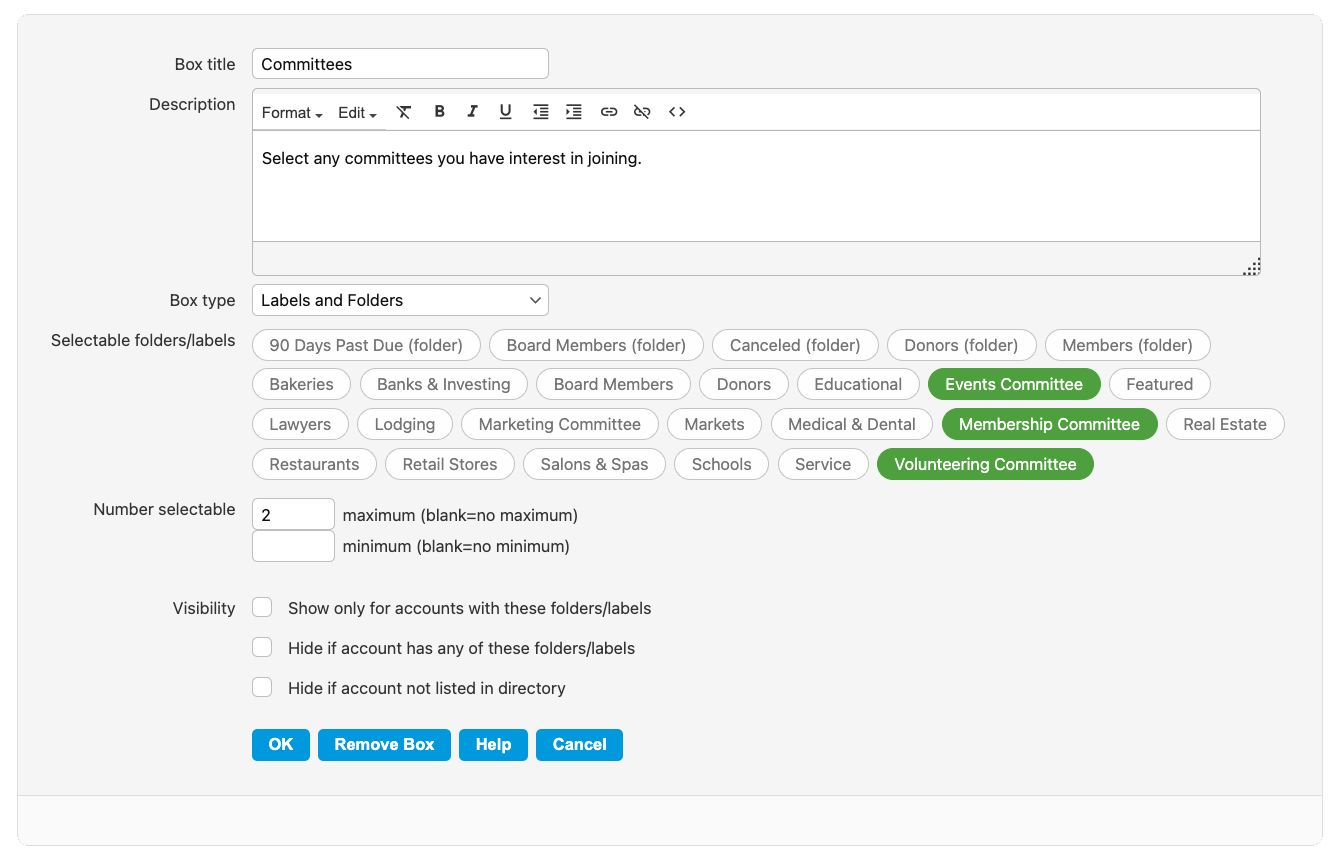Apply italic formatting in the toolbar
Image resolution: width=1341 pixels, height=856 pixels.
(x=472, y=112)
